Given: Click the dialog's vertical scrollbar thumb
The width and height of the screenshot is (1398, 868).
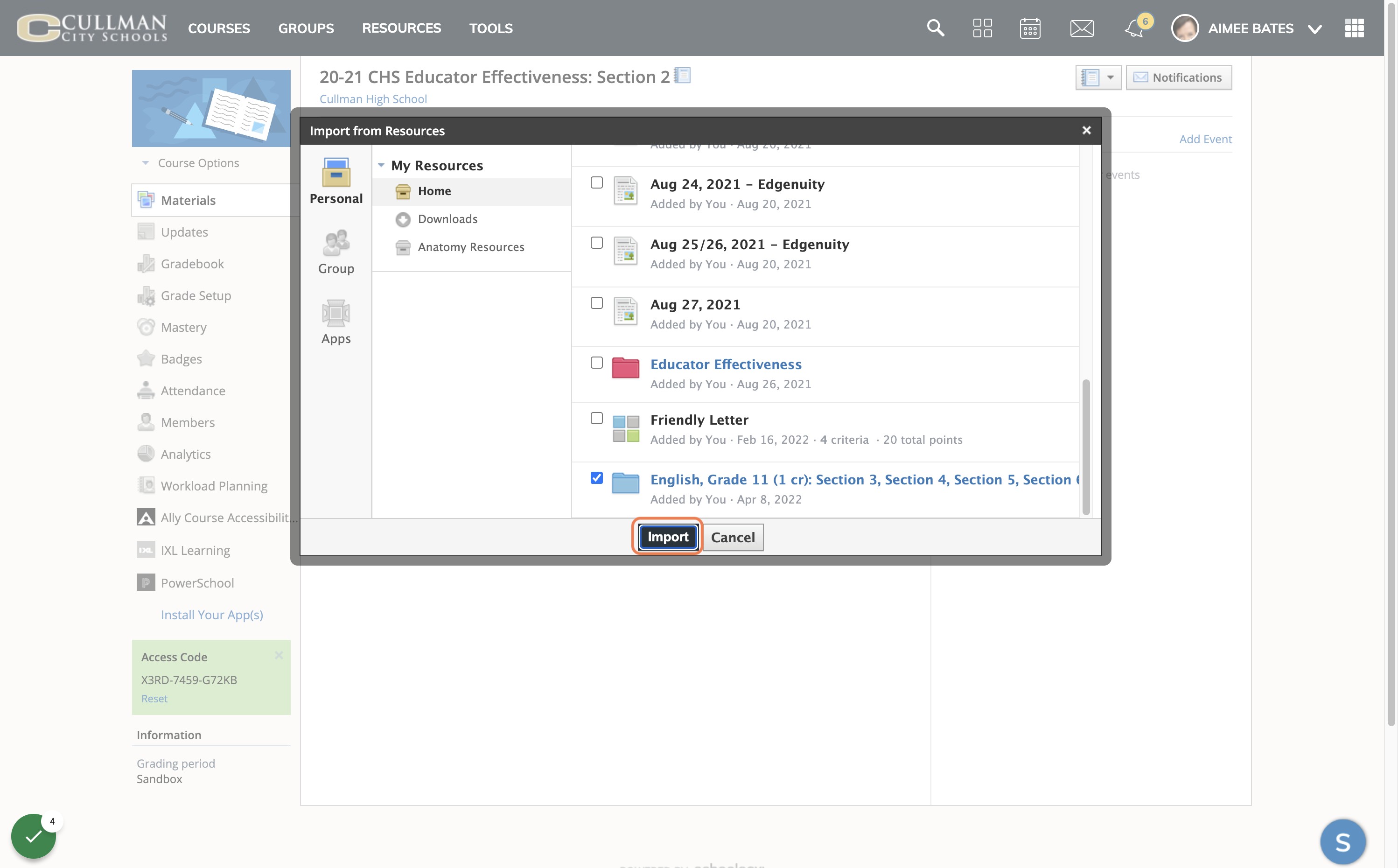Looking at the screenshot, I should pos(1086,447).
